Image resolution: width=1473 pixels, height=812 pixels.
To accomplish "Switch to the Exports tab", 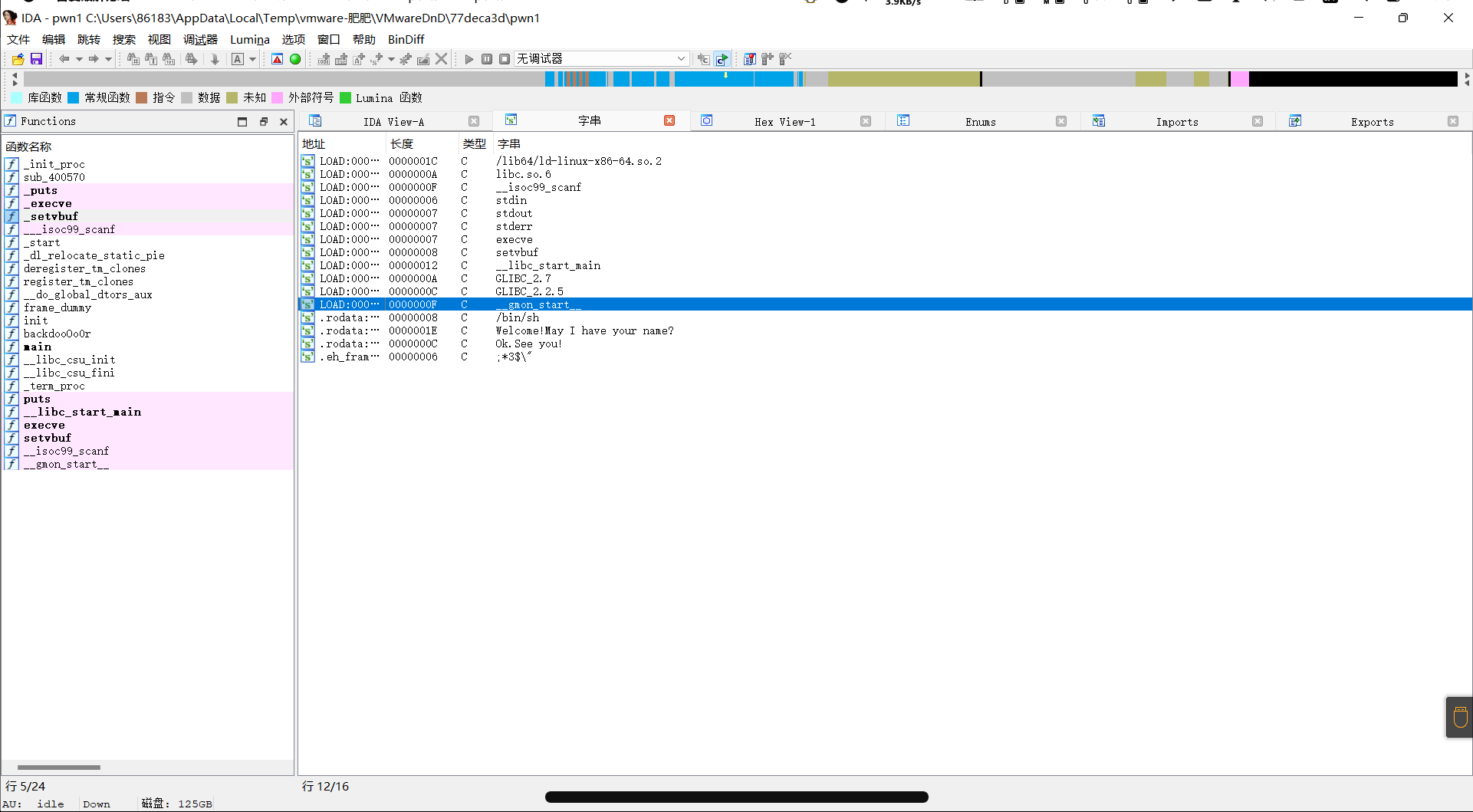I will pyautogui.click(x=1373, y=121).
